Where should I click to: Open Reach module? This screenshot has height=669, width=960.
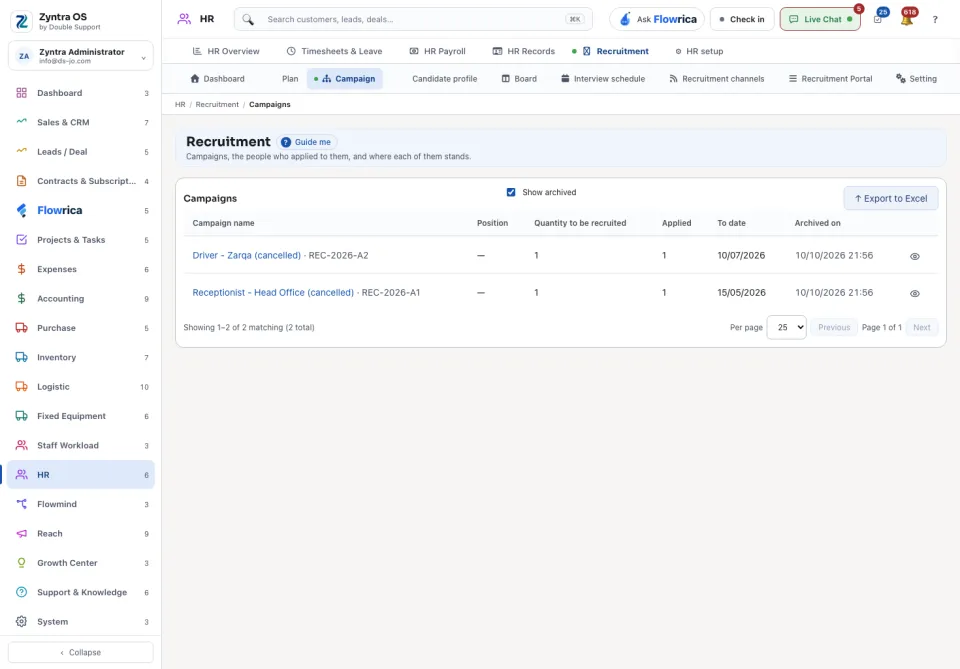click(81, 534)
